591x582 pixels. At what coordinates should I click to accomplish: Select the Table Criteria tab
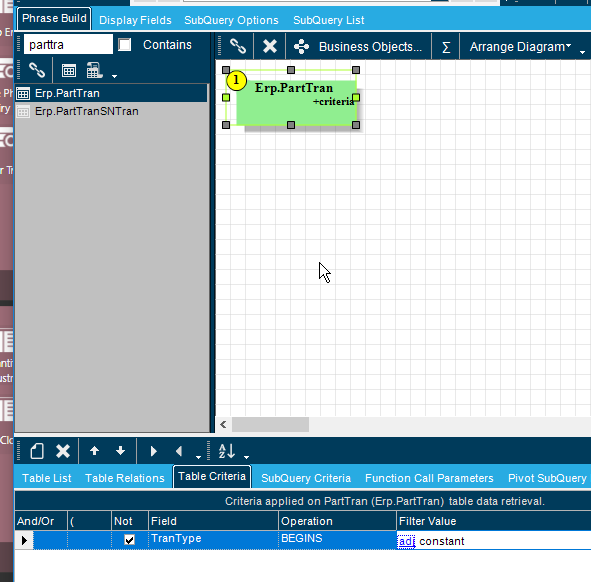point(212,476)
